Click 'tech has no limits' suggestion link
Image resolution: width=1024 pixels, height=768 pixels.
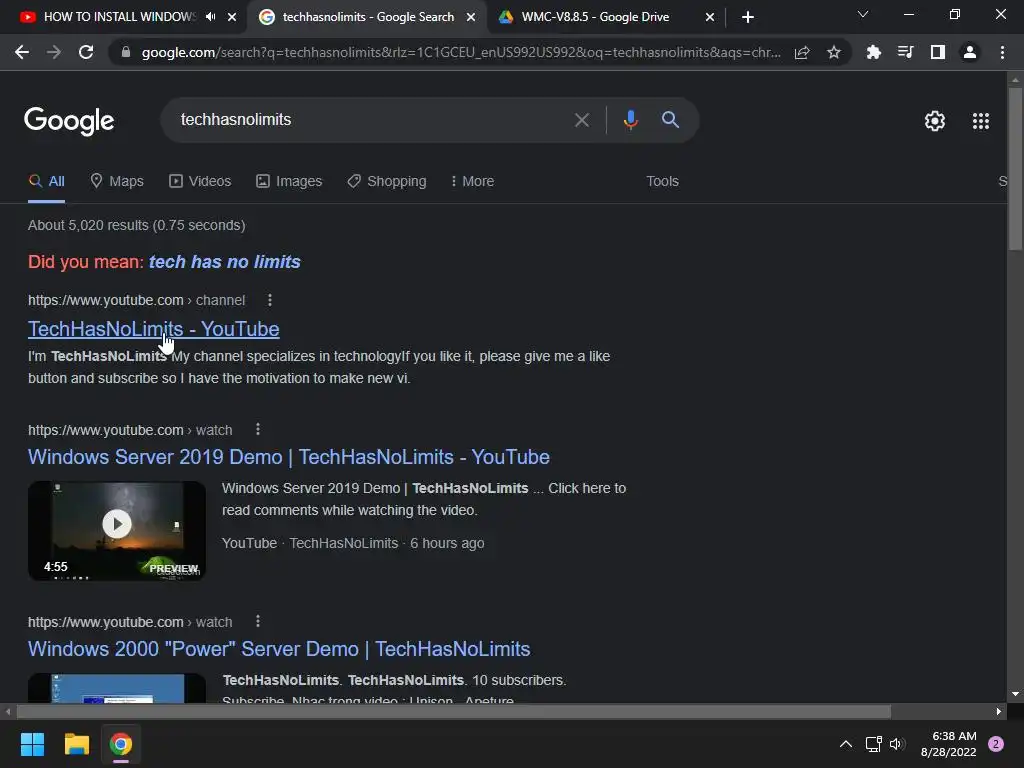coord(225,262)
